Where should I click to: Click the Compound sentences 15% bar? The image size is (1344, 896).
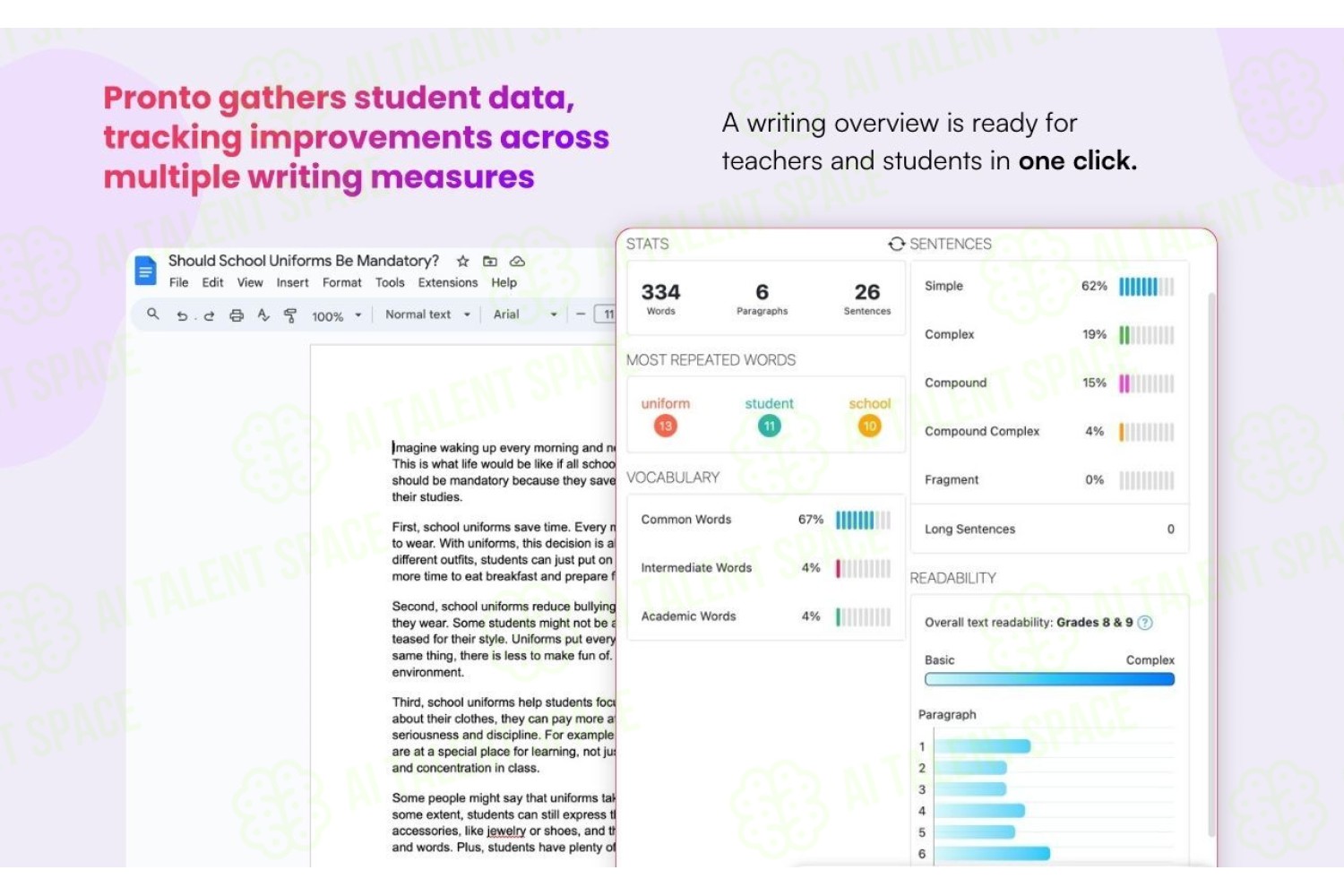(x=1146, y=383)
